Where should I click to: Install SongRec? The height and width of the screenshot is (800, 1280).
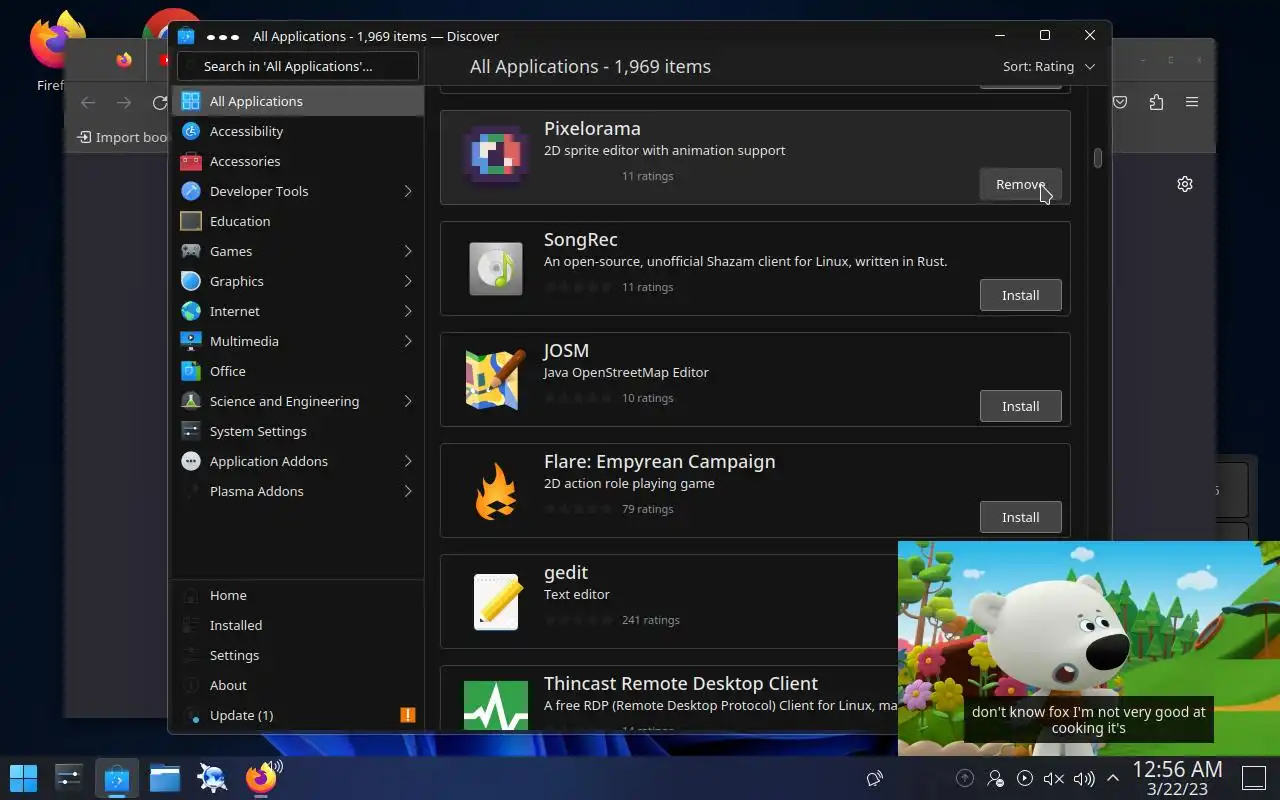(x=1020, y=295)
